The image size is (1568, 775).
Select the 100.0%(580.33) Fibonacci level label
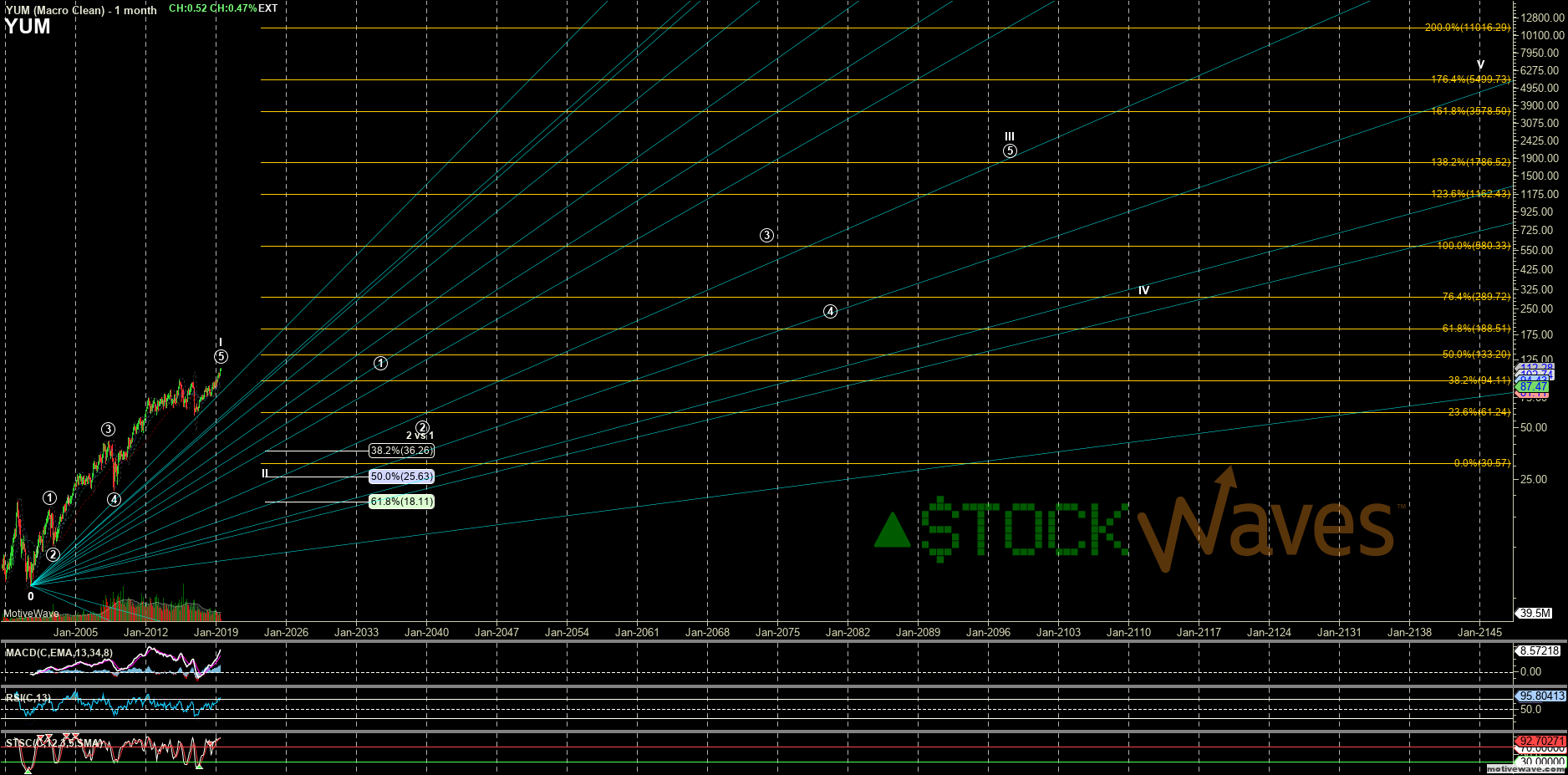(1474, 246)
